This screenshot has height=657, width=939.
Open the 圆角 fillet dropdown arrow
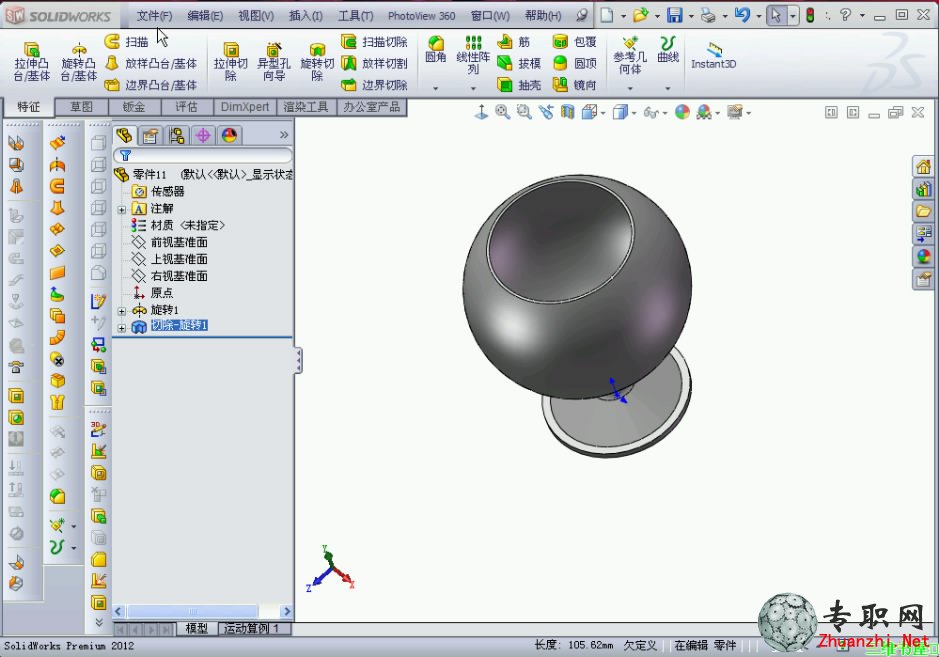click(x=435, y=89)
